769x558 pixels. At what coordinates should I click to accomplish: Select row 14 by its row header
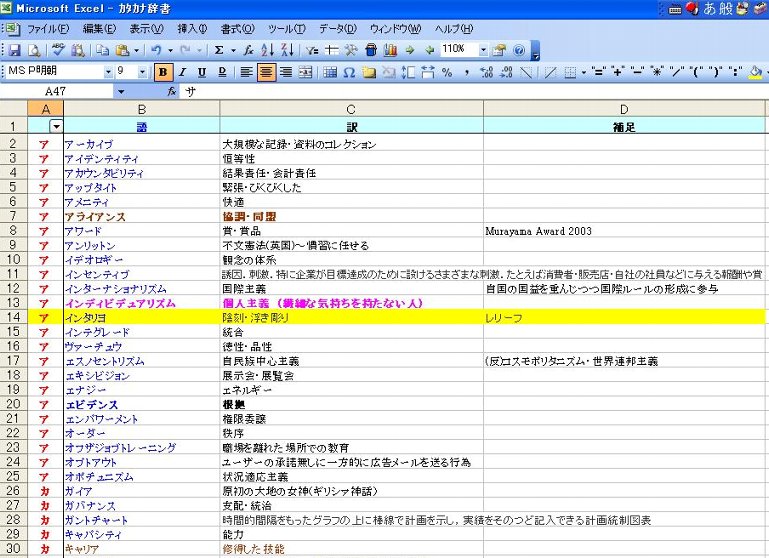[x=13, y=318]
